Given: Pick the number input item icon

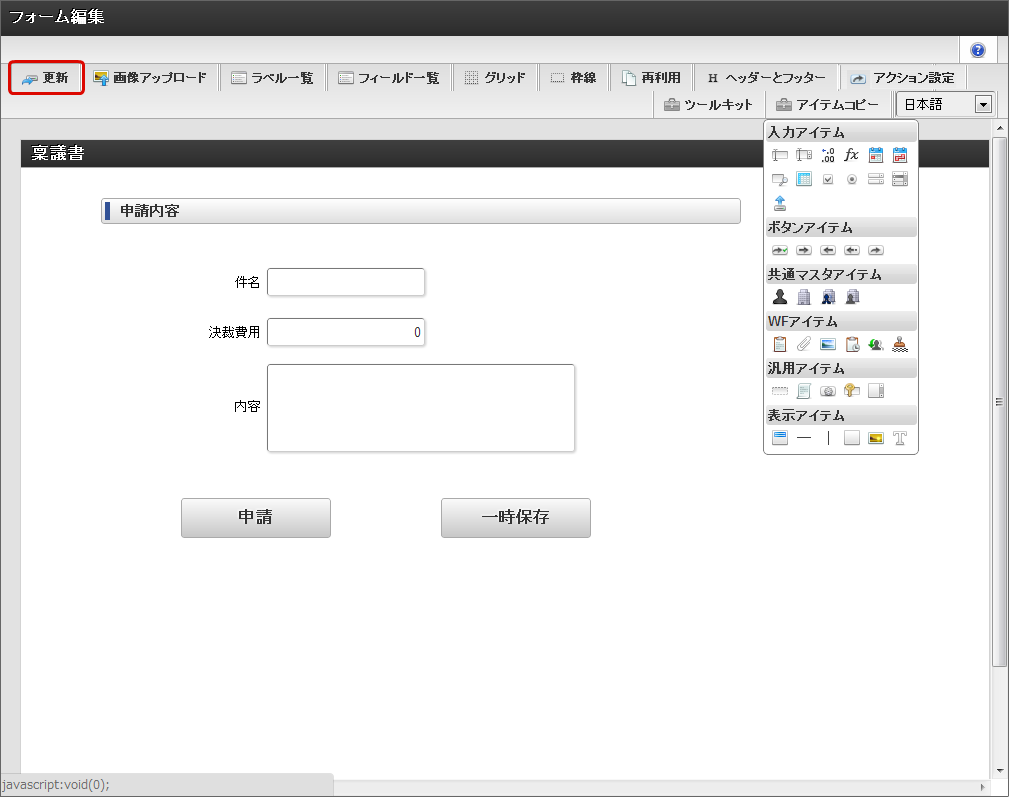Looking at the screenshot, I should [828, 155].
